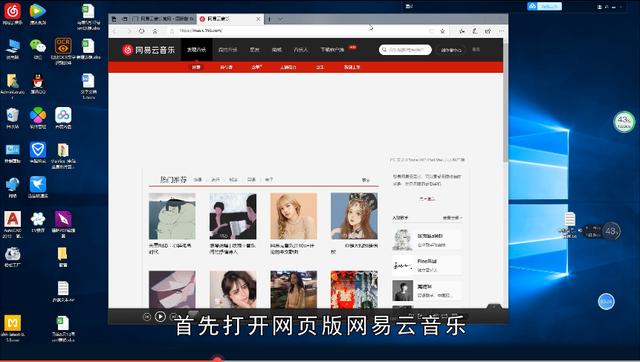The image size is (640, 362).
Task: Open the OCR text recognition app icon
Action: [x=63, y=47]
